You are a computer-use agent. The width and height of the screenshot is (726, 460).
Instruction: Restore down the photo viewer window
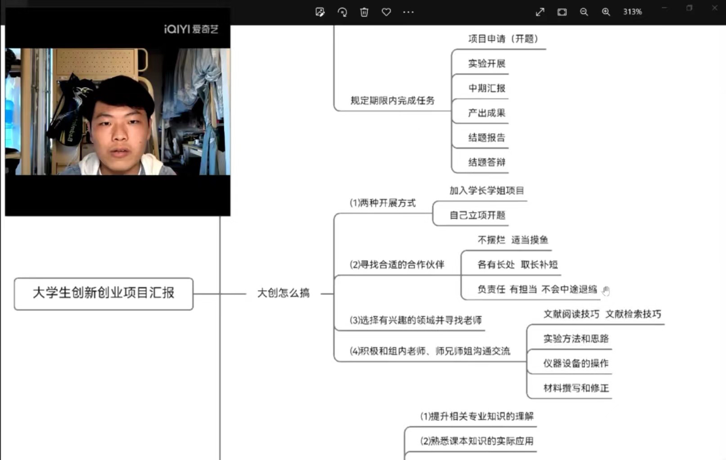tap(689, 8)
